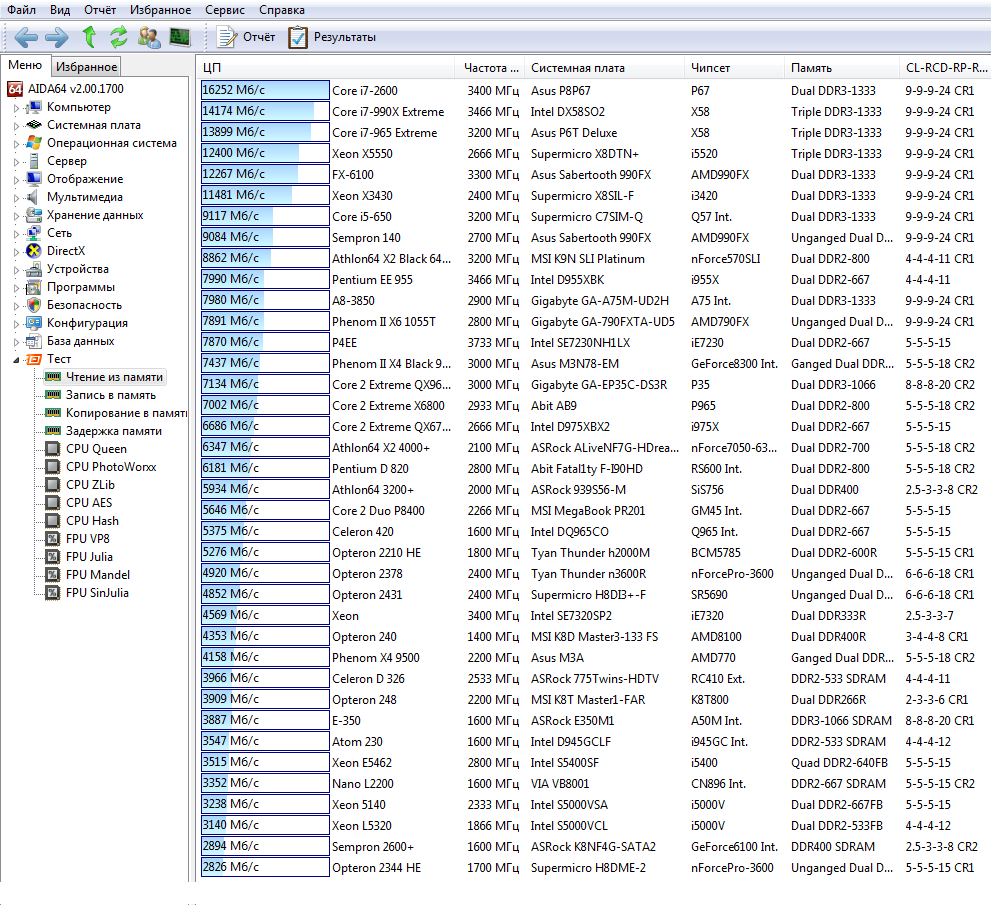Sort by the ЦП column header
The image size is (991, 905).
coord(325,68)
